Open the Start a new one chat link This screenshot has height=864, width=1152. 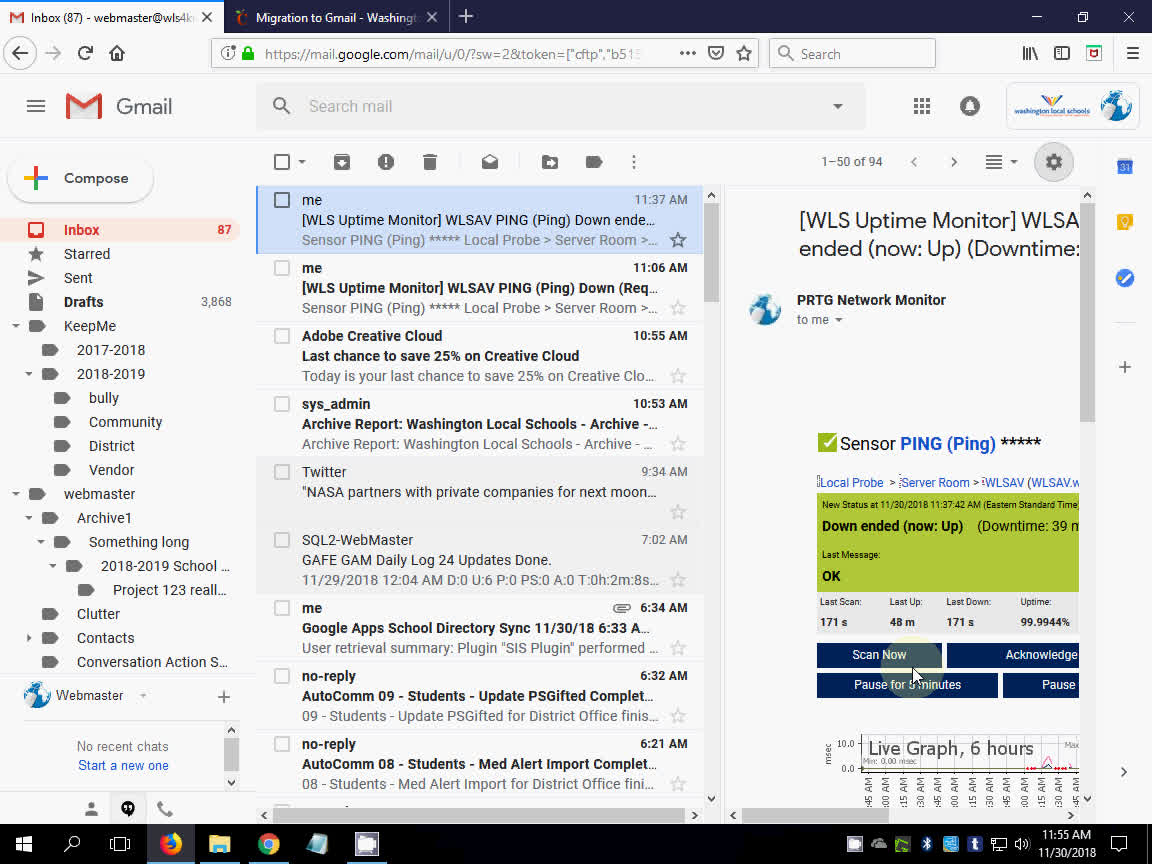(x=122, y=765)
